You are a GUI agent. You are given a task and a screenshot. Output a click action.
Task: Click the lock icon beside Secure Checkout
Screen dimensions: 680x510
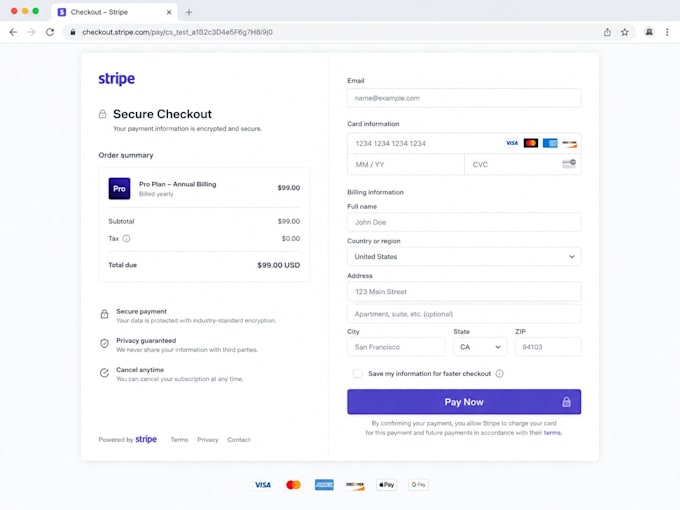102,114
